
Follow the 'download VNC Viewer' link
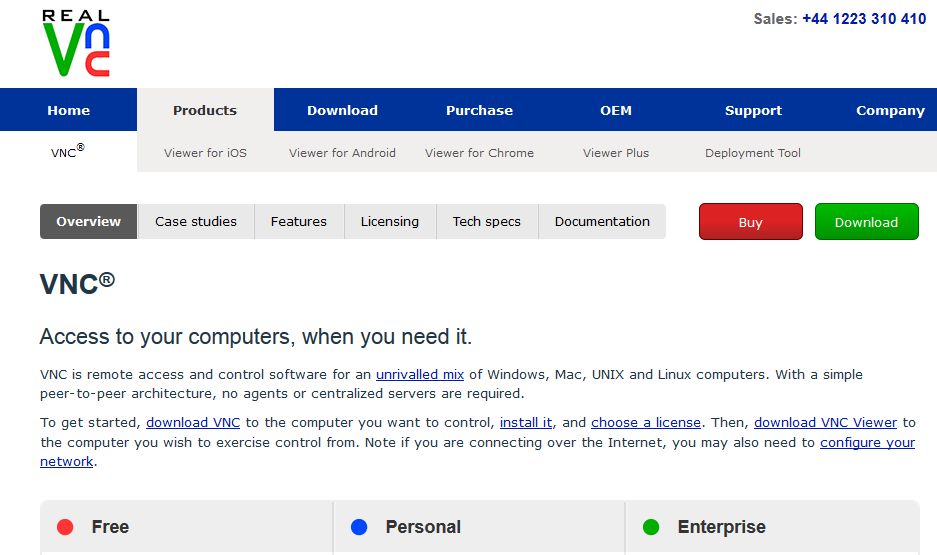[825, 422]
